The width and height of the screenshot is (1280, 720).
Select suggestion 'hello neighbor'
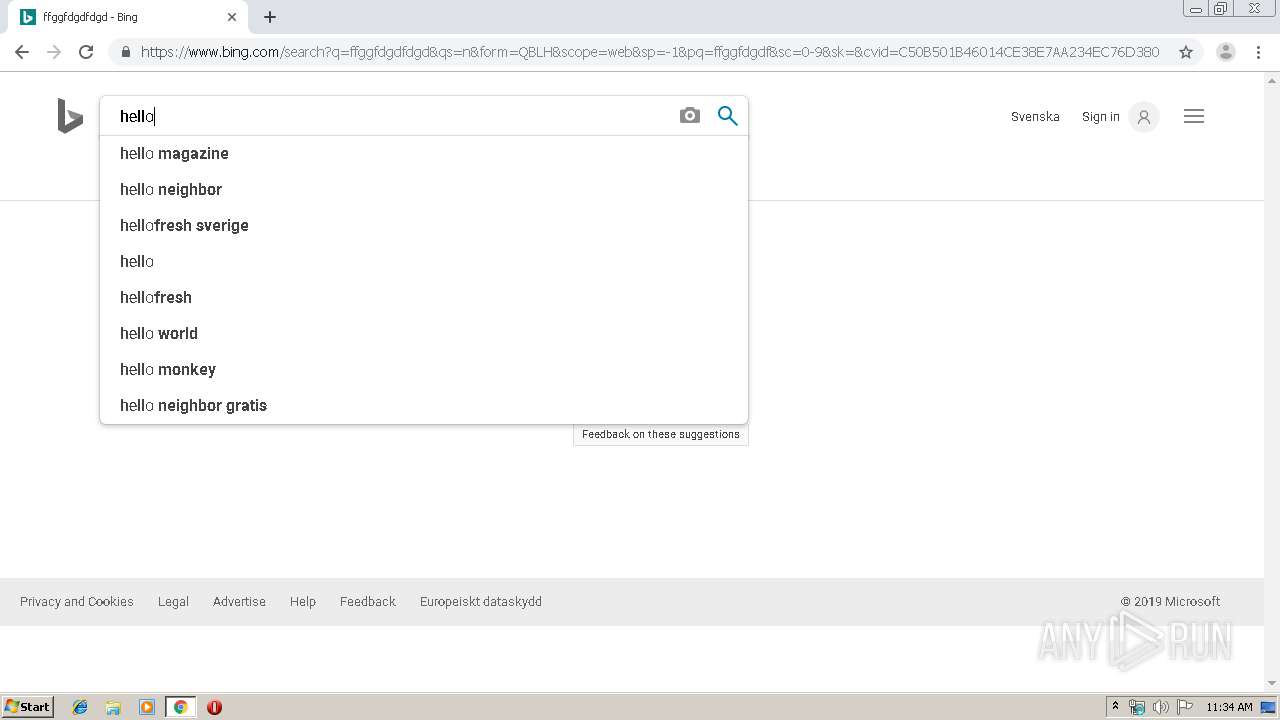424,189
